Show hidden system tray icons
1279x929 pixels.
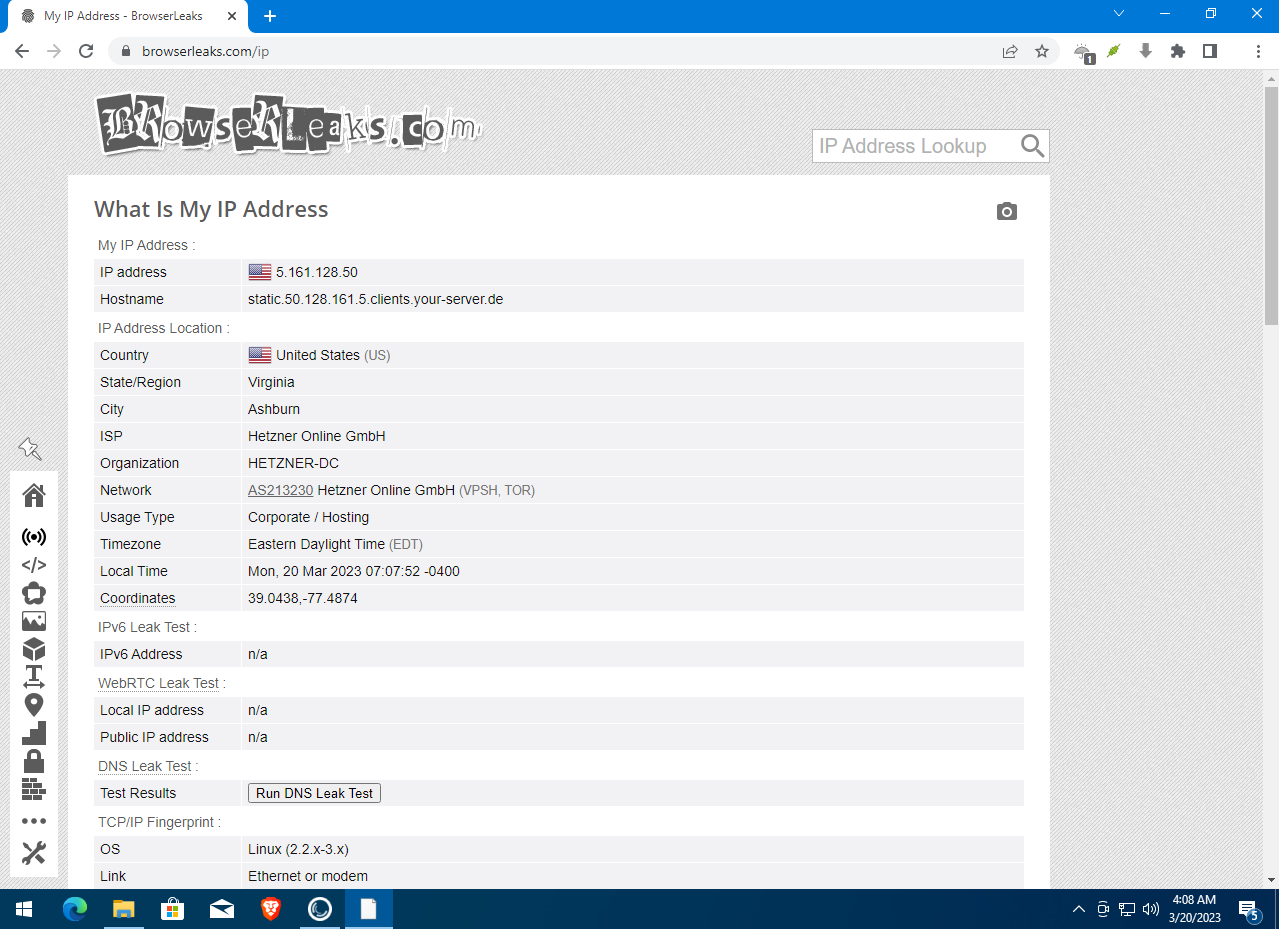pyautogui.click(x=1078, y=909)
